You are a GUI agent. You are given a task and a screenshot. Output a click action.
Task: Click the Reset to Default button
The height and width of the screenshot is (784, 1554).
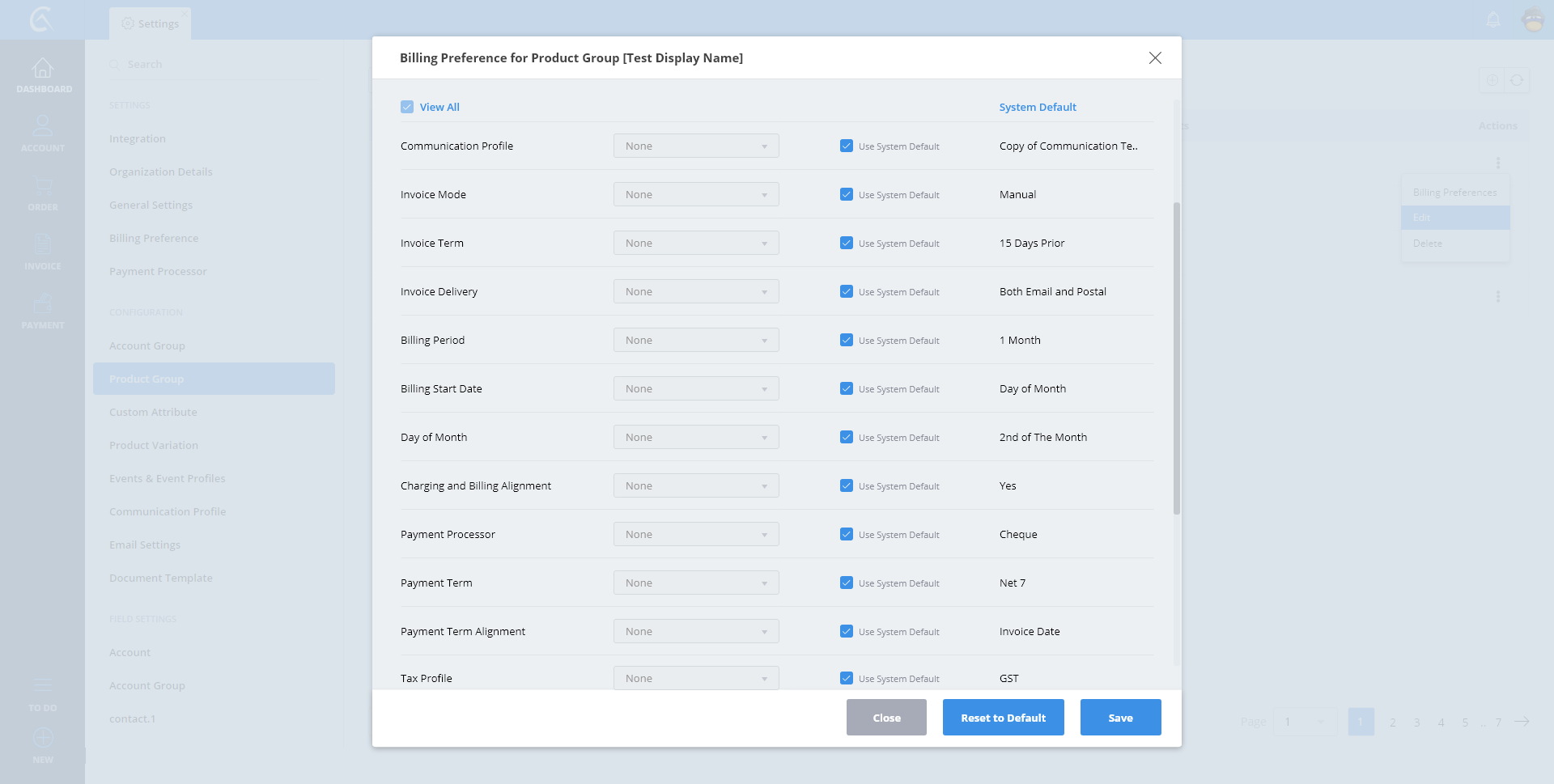click(1003, 718)
